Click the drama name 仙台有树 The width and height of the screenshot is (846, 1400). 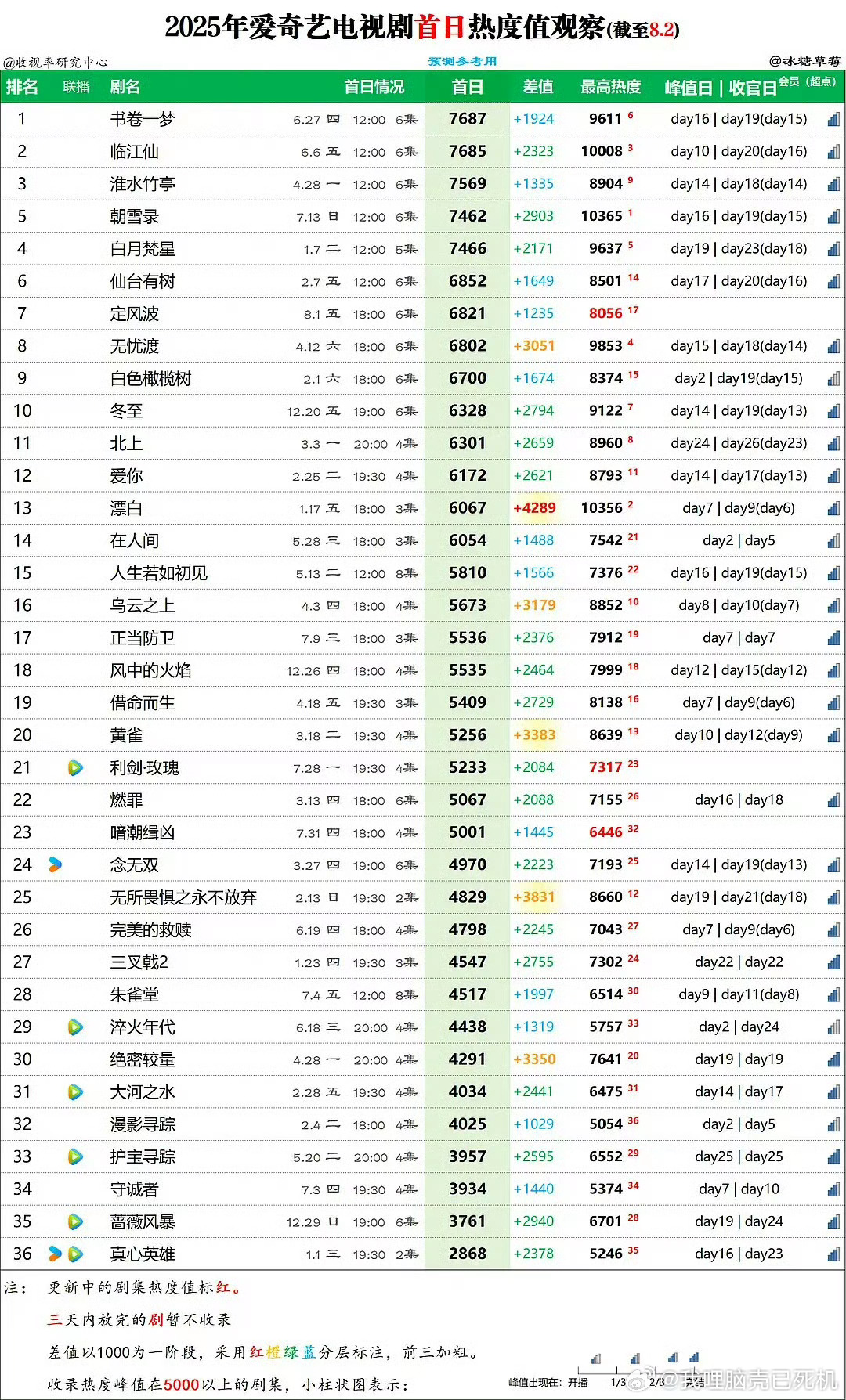143,281
